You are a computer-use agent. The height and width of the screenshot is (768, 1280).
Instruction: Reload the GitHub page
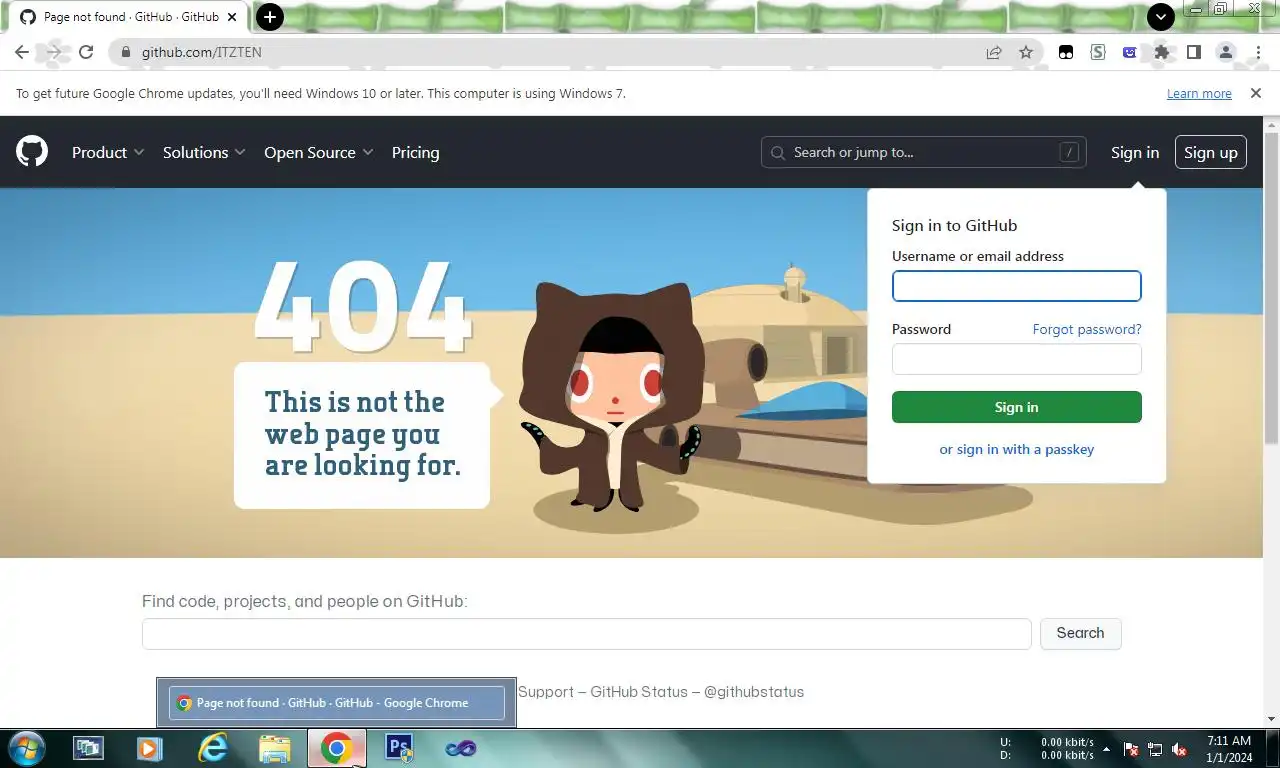click(x=86, y=52)
